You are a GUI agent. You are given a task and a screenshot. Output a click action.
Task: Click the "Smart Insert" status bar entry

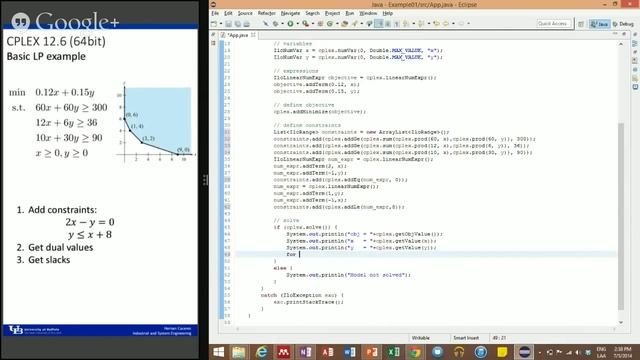click(466, 338)
